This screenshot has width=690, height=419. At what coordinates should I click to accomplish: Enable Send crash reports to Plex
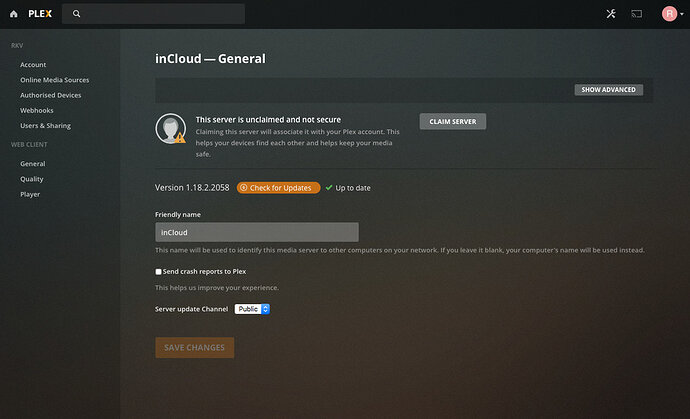(158, 272)
